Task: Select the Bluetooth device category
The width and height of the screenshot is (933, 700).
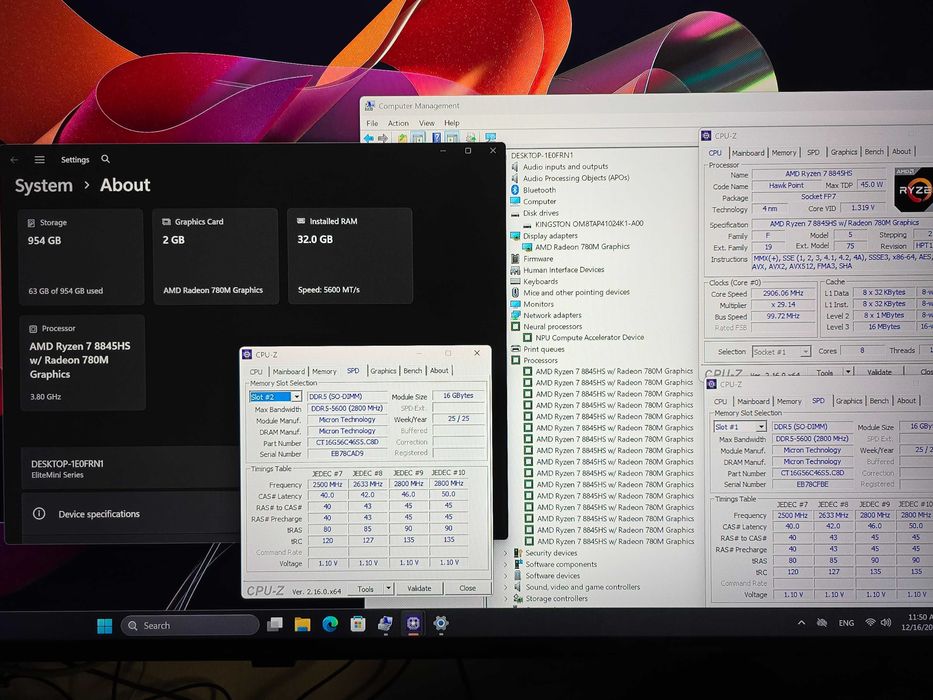Action: (x=539, y=190)
